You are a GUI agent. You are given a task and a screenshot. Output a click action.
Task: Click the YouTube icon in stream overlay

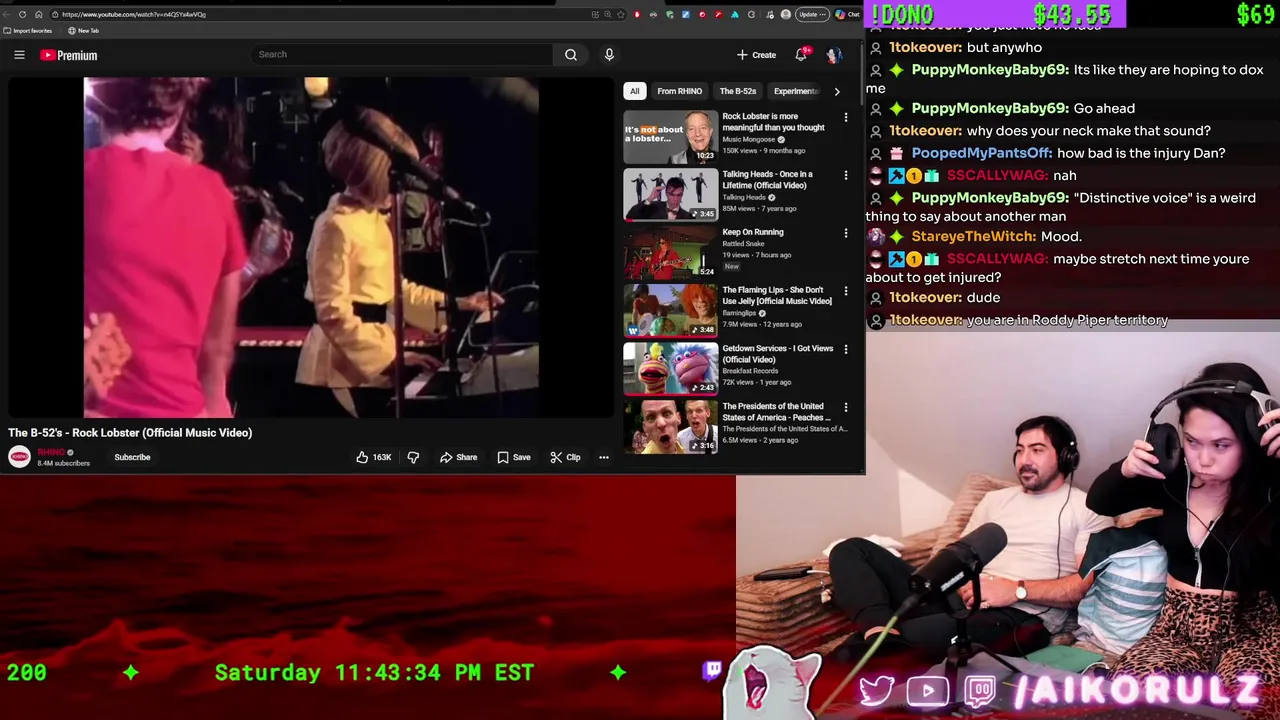pyautogui.click(x=928, y=690)
